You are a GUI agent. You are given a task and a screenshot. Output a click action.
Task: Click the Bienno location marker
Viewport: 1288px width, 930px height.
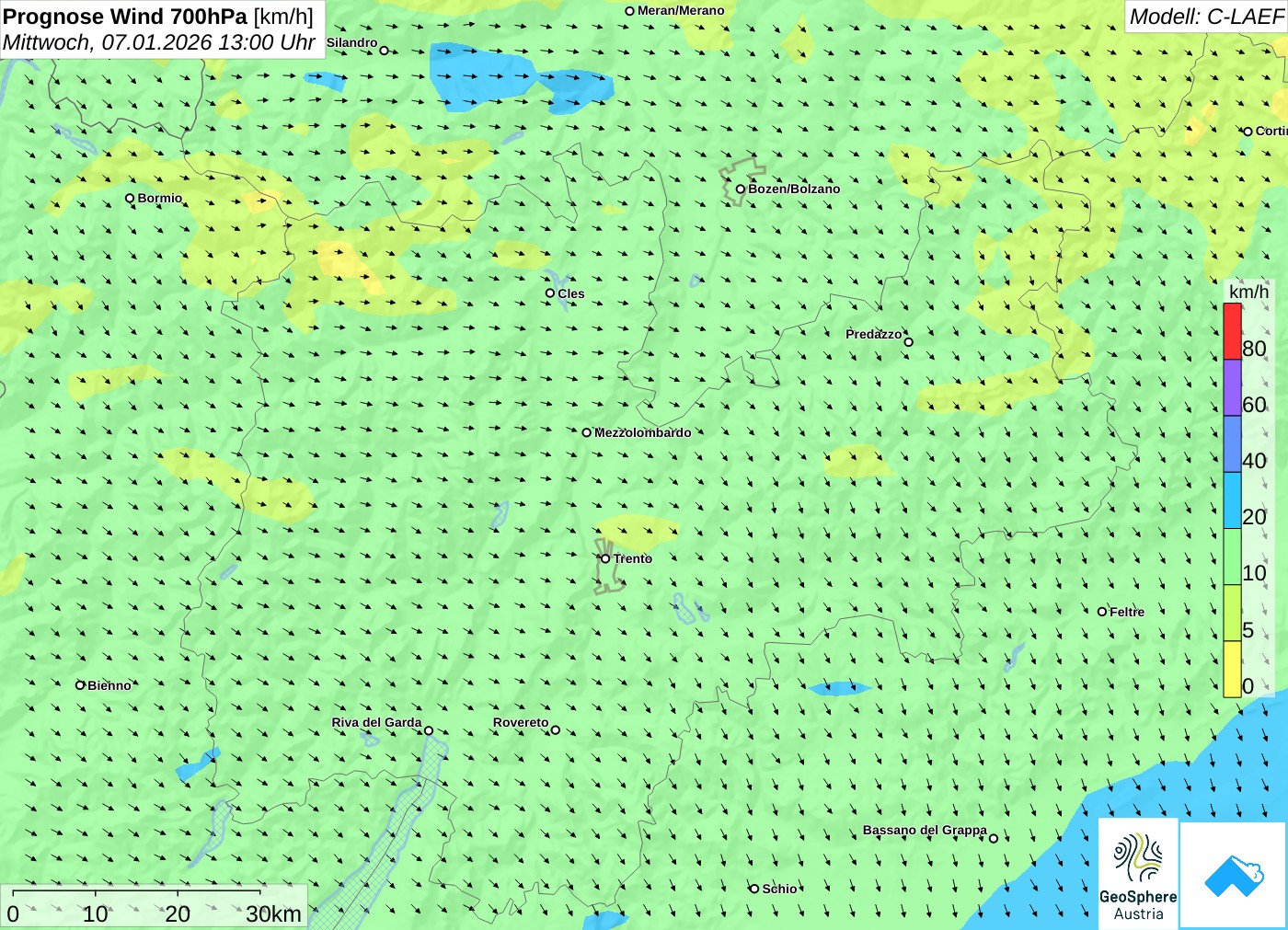tap(80, 684)
